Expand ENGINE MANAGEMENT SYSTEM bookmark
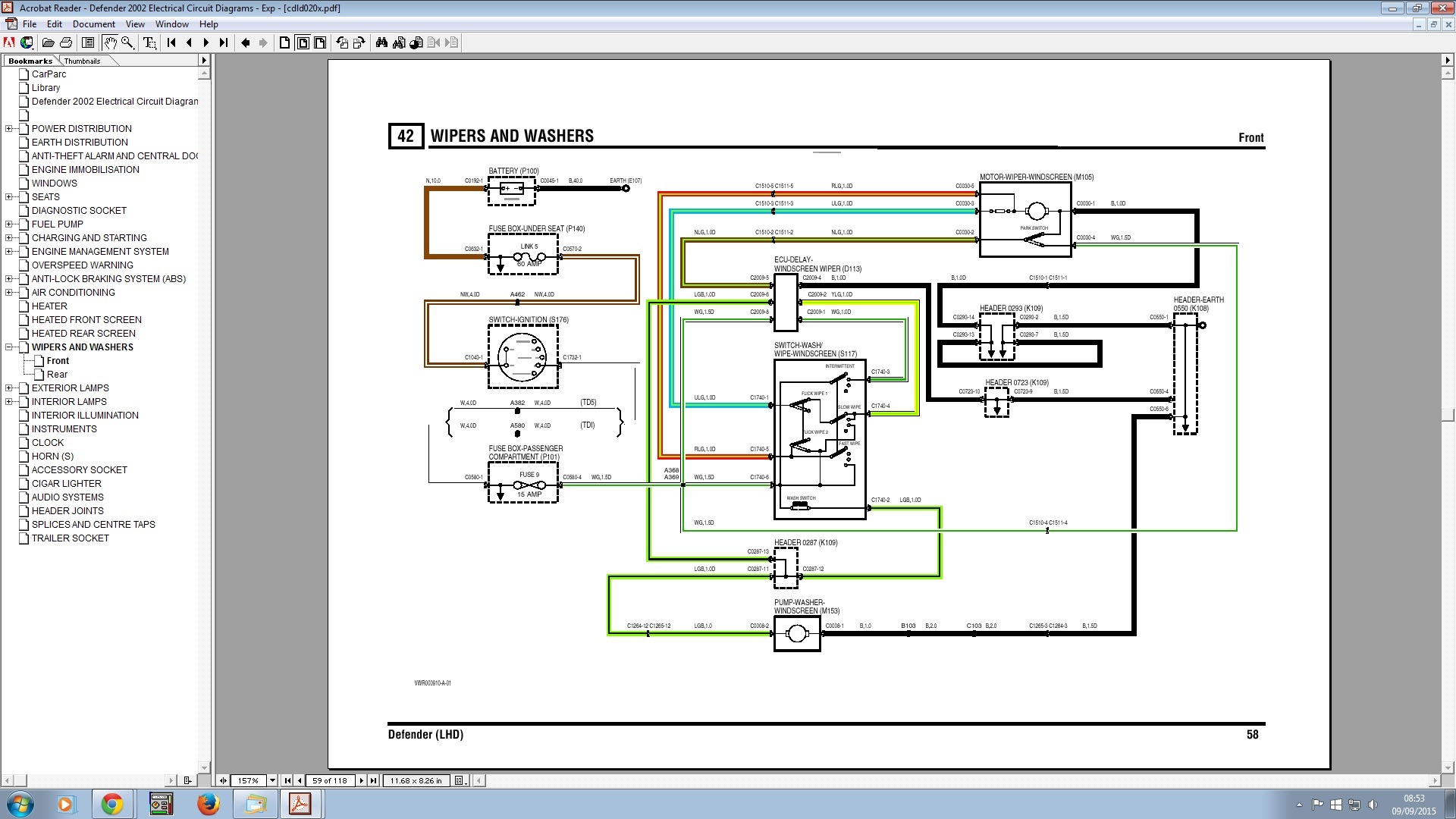Image resolution: width=1456 pixels, height=819 pixels. tap(9, 252)
